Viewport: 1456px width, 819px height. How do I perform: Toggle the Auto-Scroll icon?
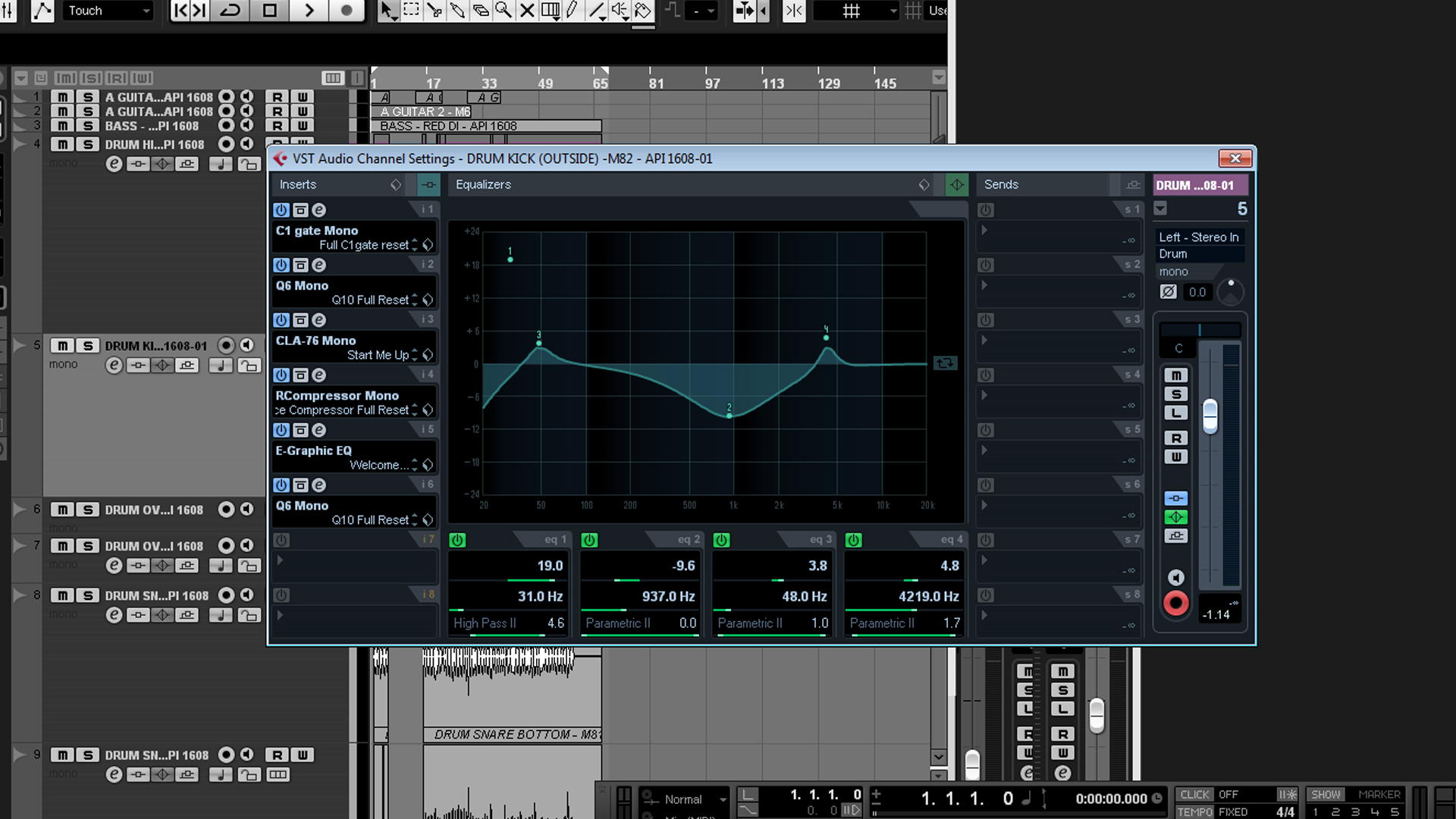745,11
